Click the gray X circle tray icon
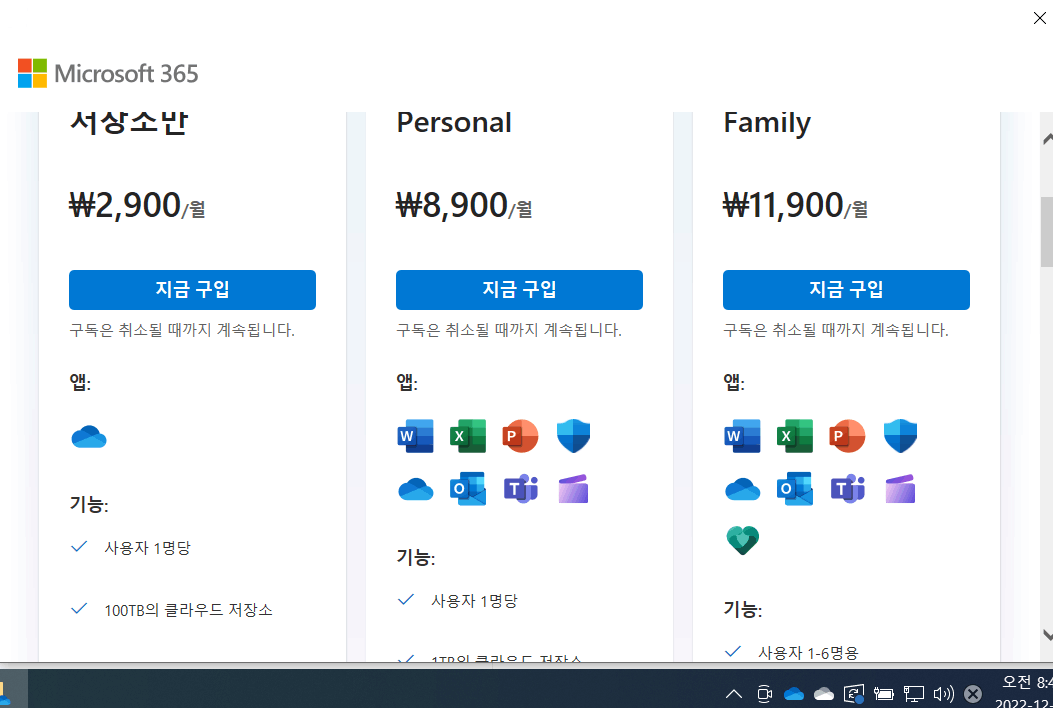The image size is (1053, 708). pos(972,693)
